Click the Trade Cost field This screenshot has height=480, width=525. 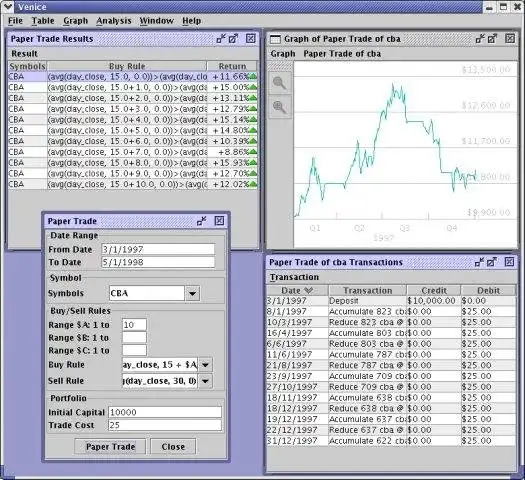tap(165, 425)
